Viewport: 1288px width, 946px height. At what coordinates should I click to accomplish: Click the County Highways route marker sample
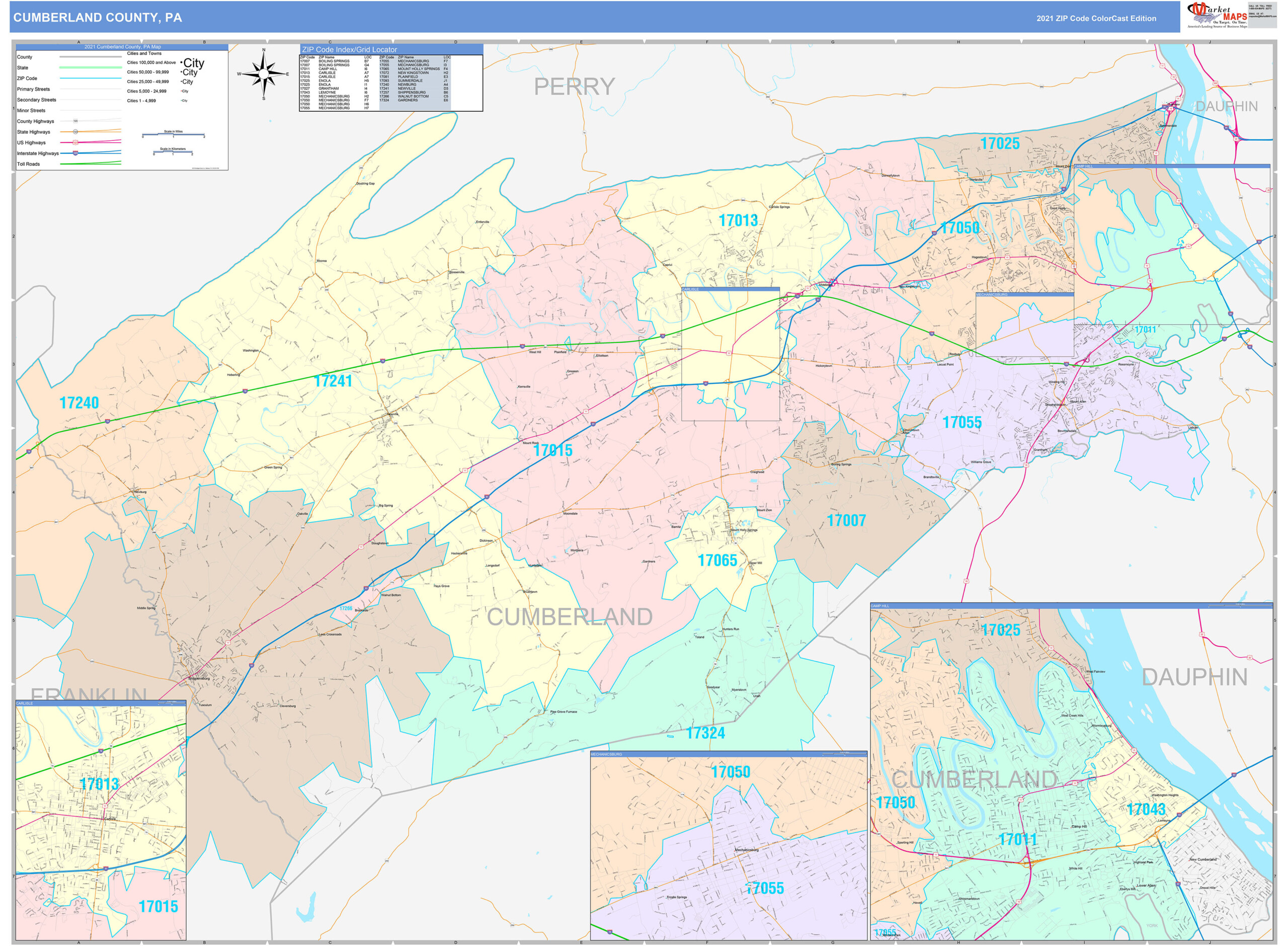pos(75,121)
